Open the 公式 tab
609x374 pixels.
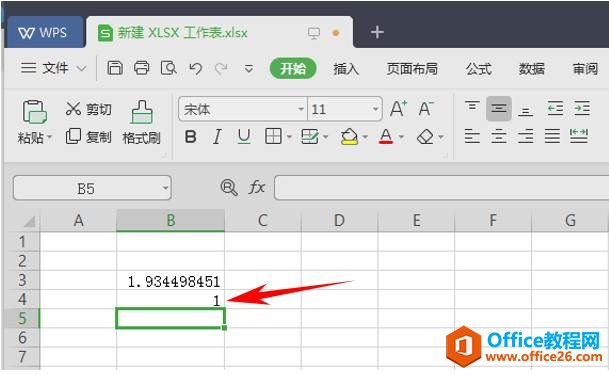tap(478, 69)
